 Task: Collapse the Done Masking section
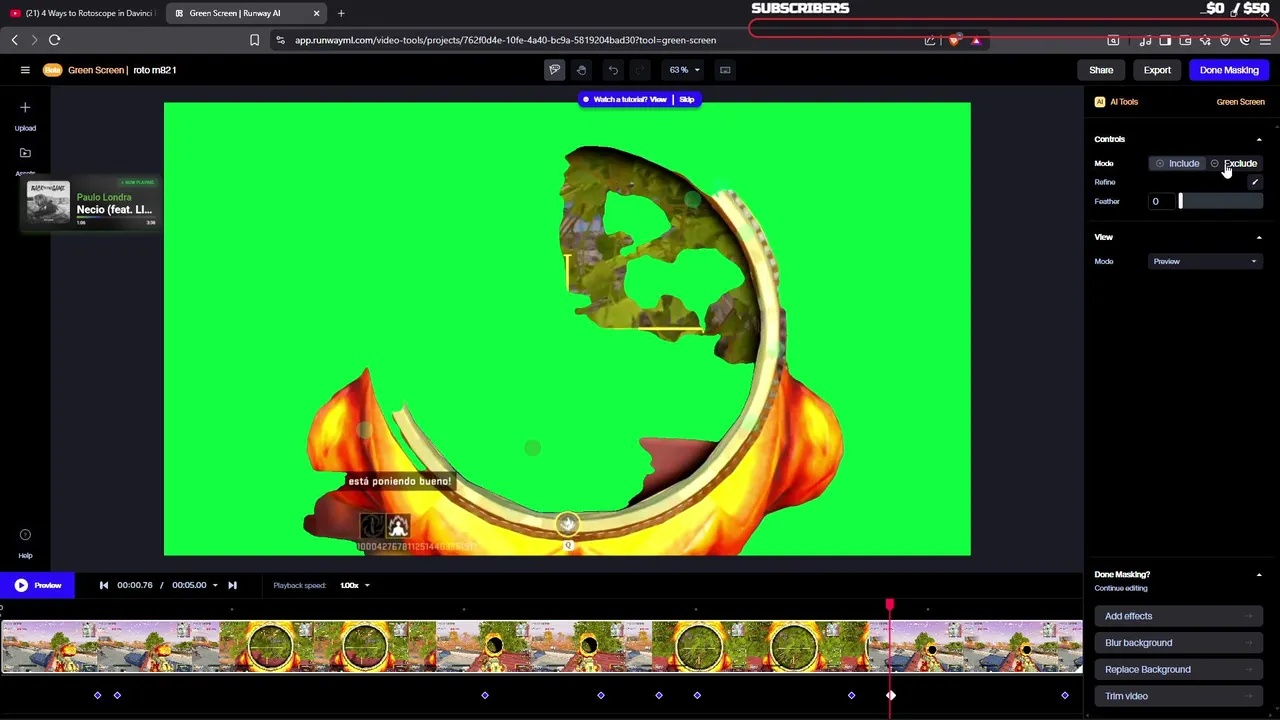[x=1259, y=575]
